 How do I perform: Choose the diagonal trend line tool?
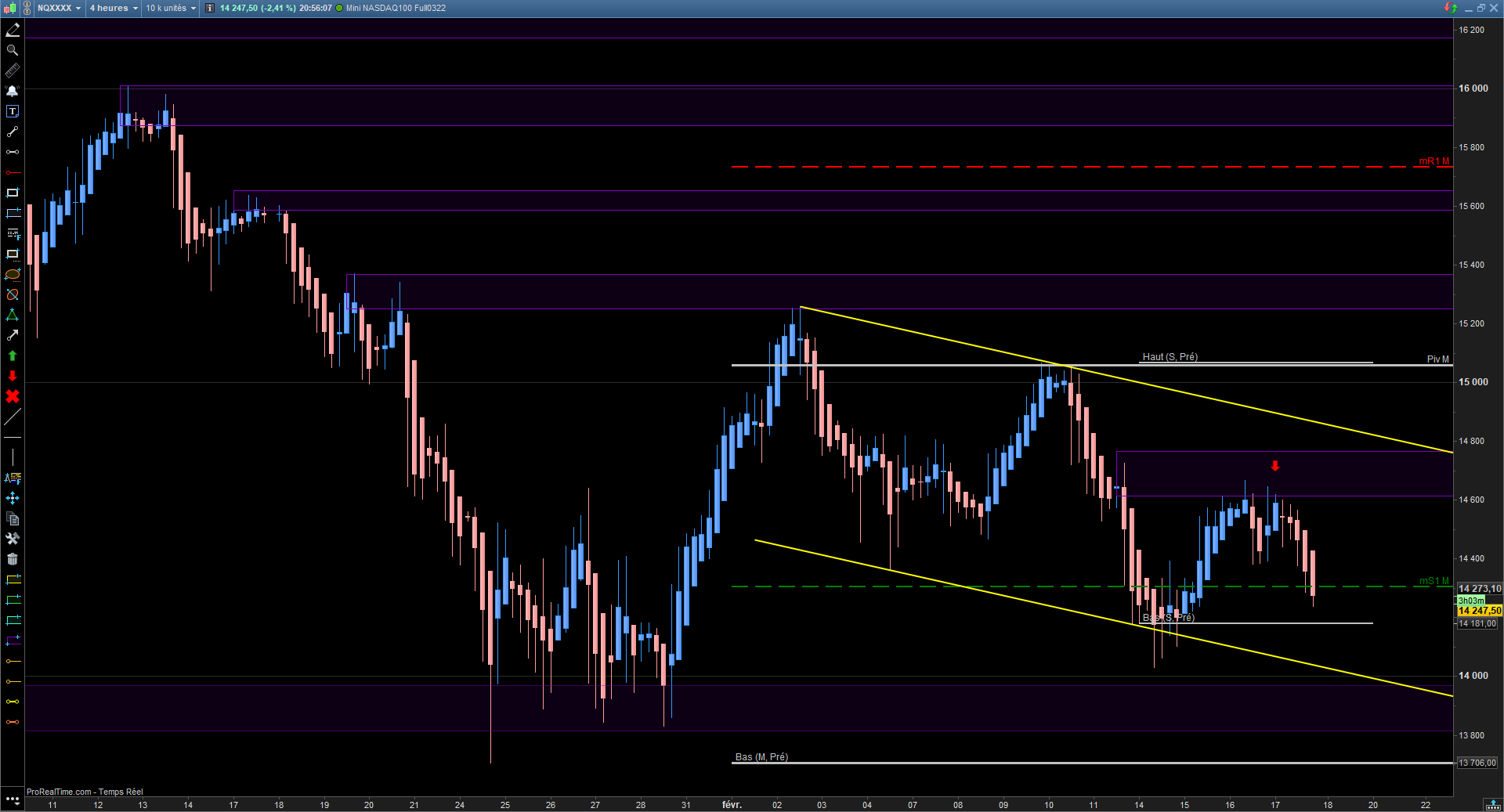point(13,417)
